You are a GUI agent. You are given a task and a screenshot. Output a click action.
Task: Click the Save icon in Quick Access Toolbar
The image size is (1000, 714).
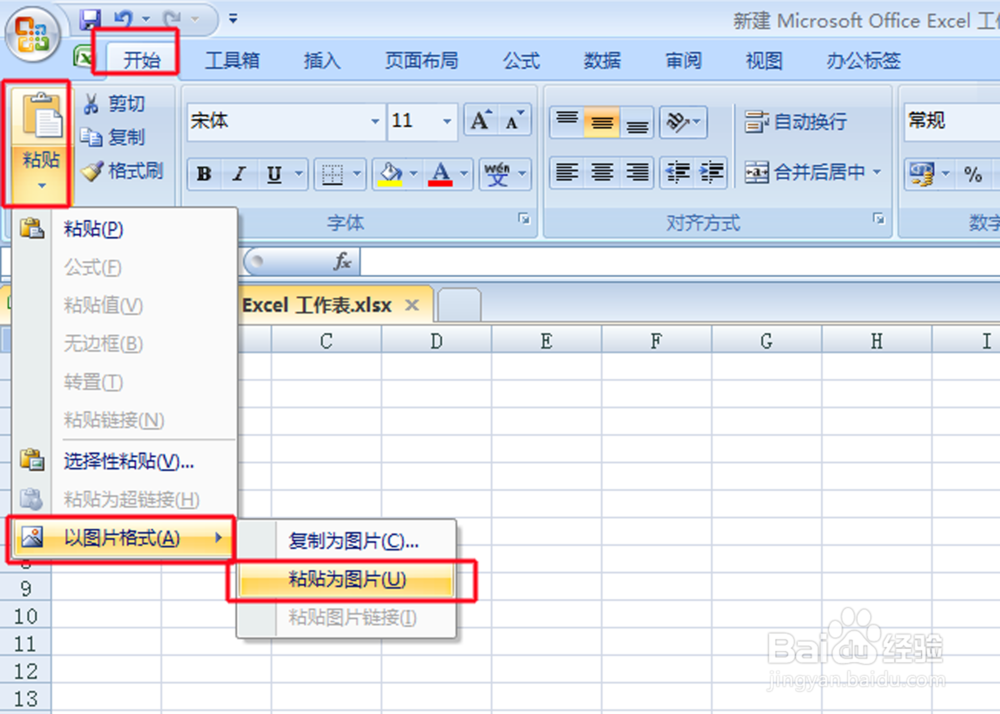[89, 17]
